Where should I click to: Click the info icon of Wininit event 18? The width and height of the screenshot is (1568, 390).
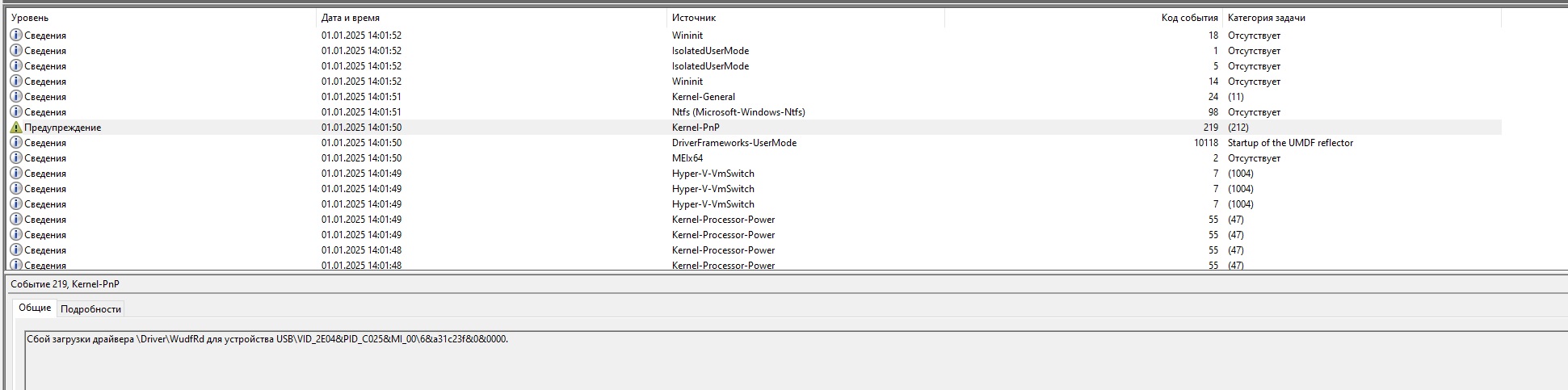[16, 36]
